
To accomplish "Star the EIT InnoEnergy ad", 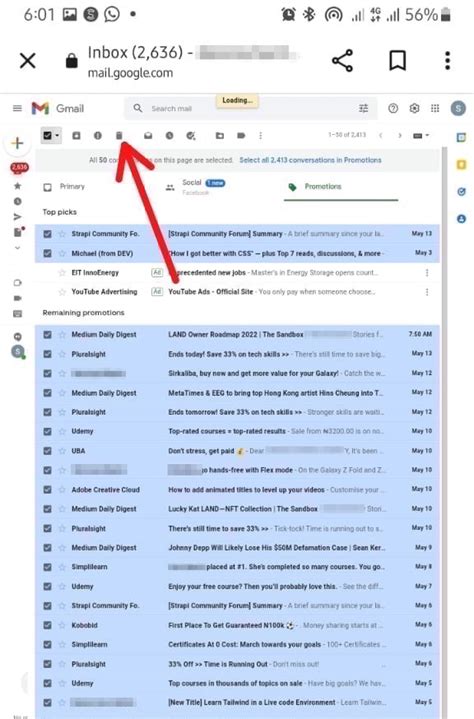I will point(62,272).
